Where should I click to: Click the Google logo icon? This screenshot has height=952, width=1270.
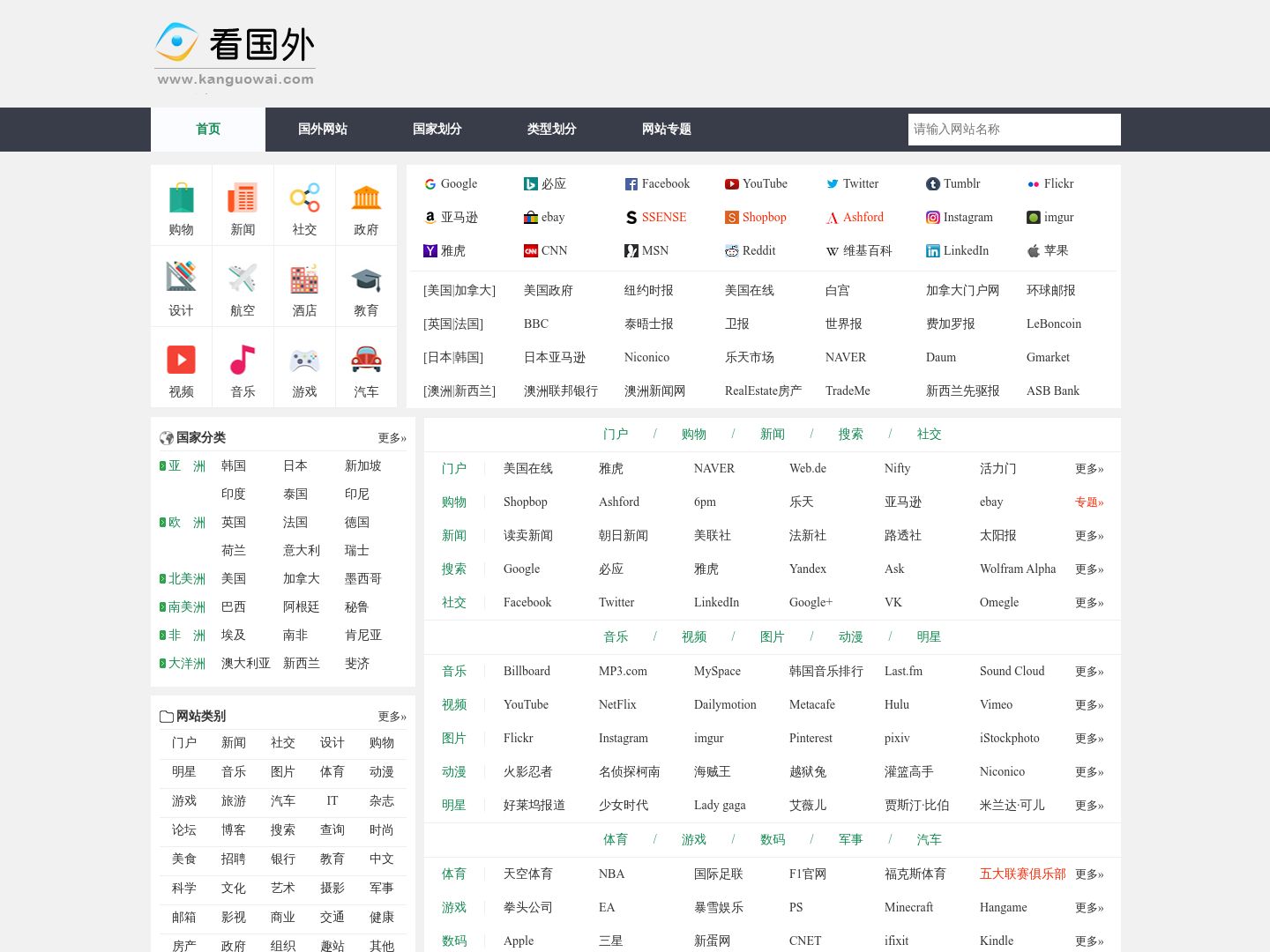coord(430,184)
